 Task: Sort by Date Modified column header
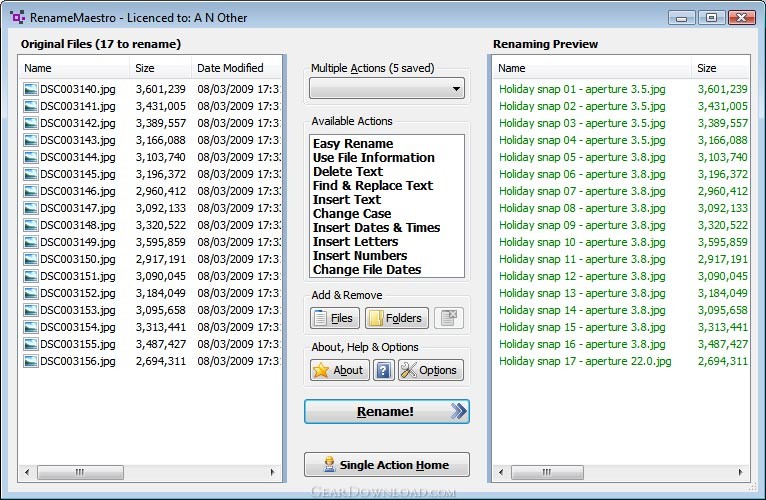click(236, 68)
